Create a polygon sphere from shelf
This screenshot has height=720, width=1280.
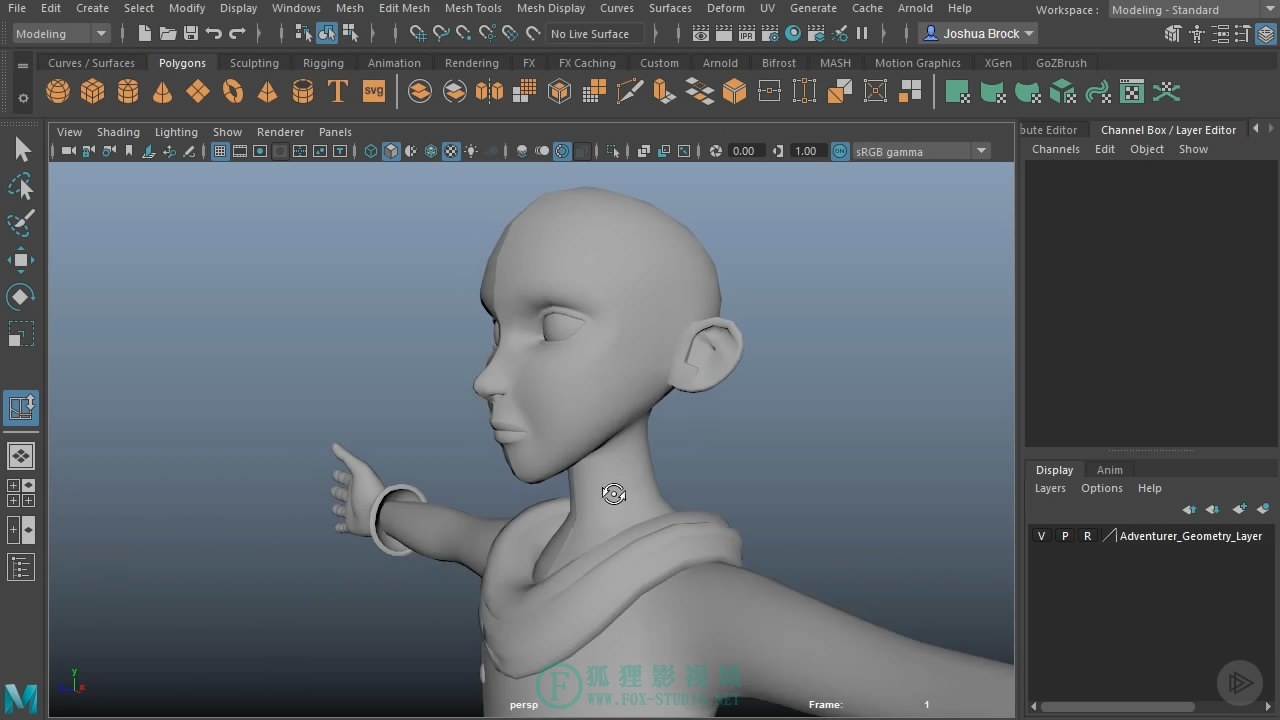pos(58,92)
